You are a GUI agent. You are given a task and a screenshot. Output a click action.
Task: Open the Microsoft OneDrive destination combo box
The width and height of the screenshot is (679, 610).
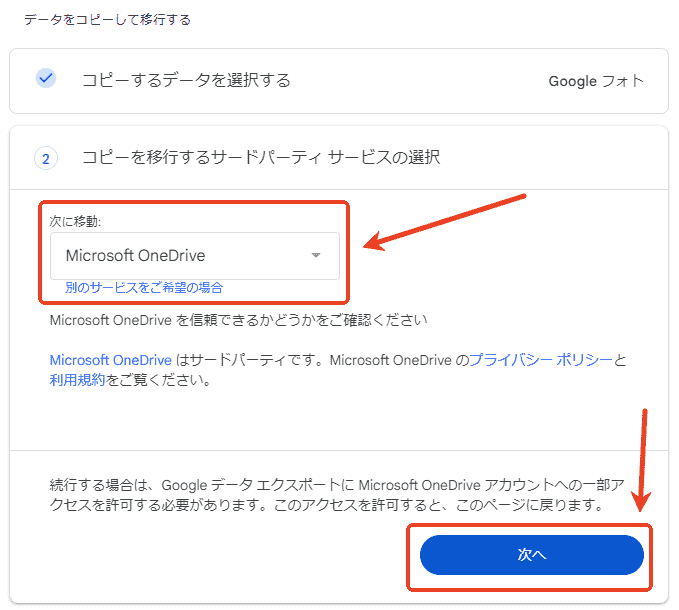194,256
